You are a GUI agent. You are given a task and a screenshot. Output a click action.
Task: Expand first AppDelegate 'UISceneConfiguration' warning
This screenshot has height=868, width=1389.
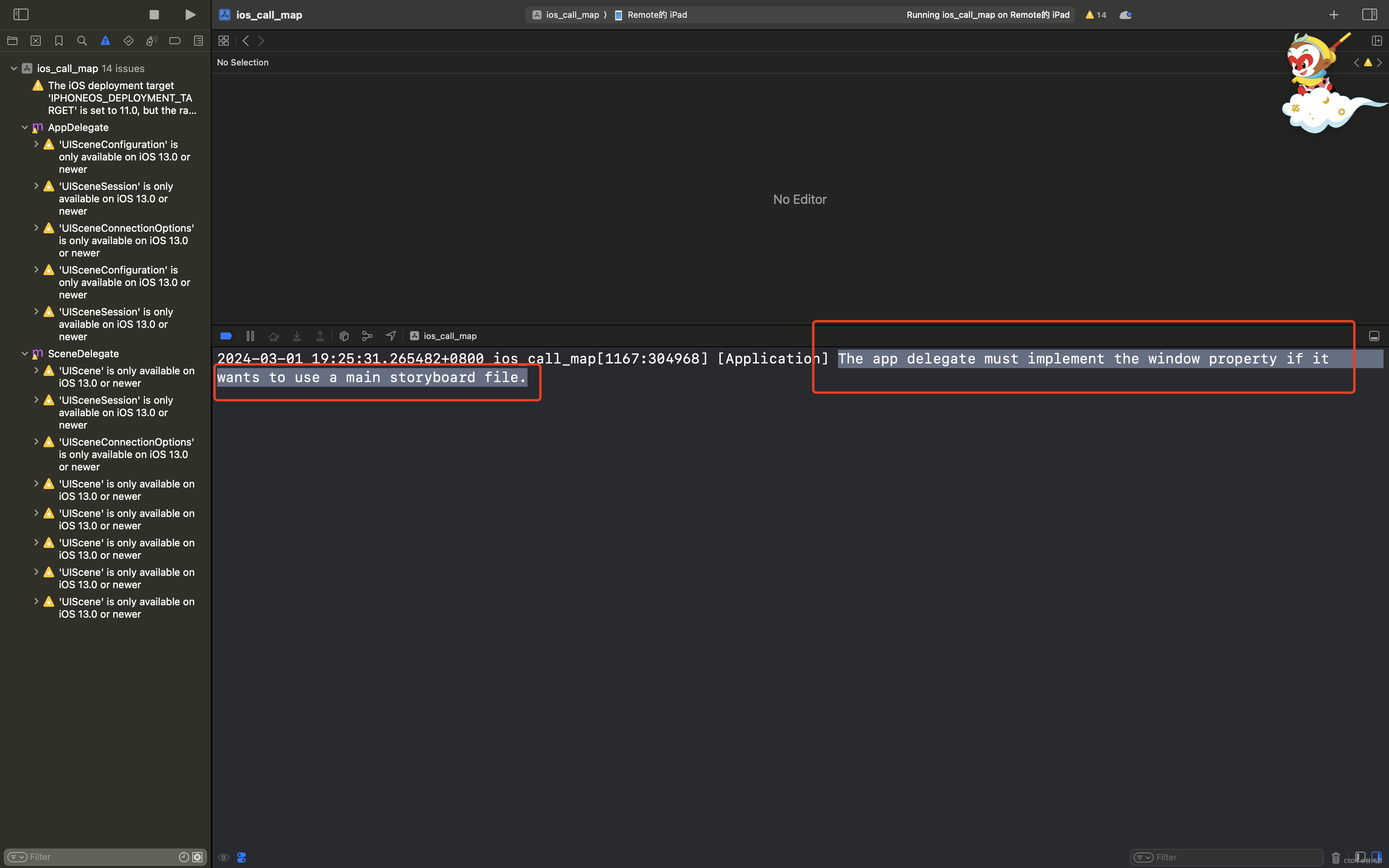point(36,144)
